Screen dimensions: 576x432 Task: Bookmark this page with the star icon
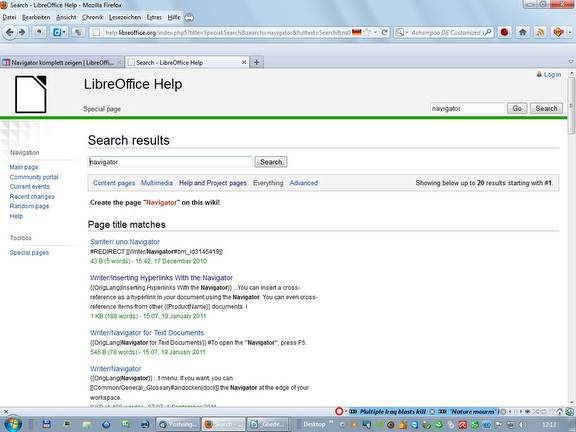(x=367, y=32)
